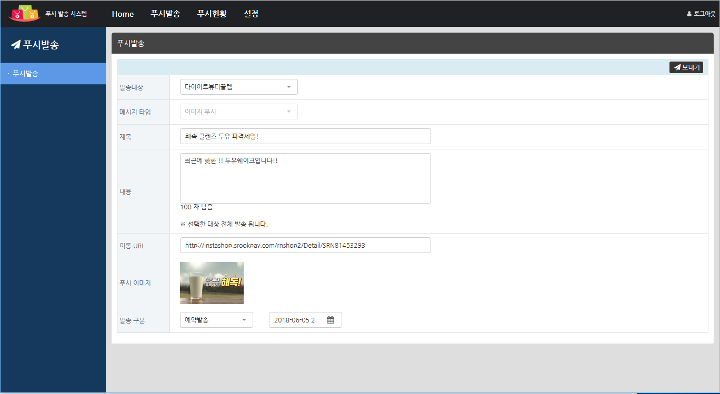
Task: Click into the 제목 title input field
Action: pyautogui.click(x=305, y=136)
